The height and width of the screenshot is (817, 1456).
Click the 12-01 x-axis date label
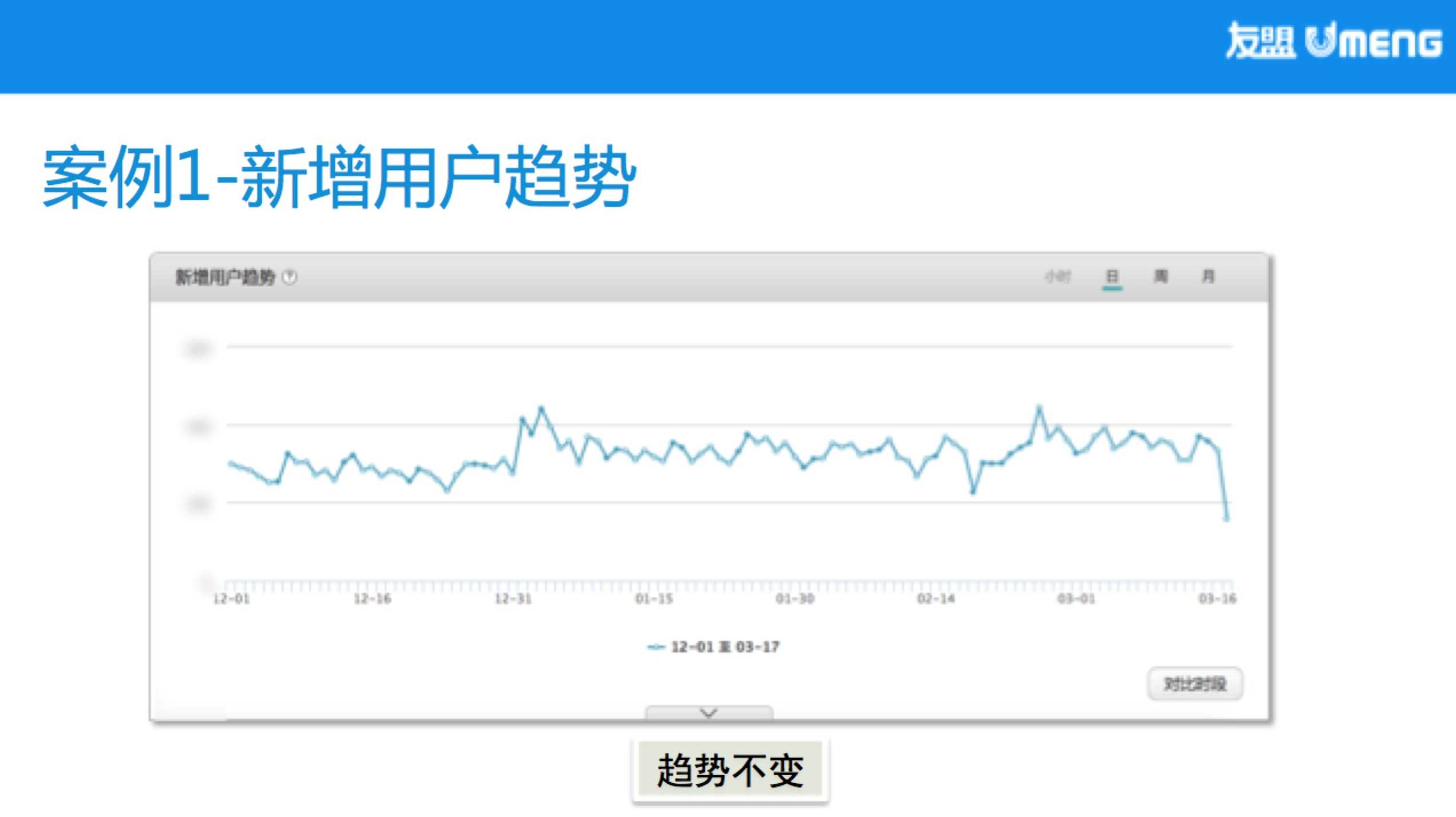[x=231, y=599]
